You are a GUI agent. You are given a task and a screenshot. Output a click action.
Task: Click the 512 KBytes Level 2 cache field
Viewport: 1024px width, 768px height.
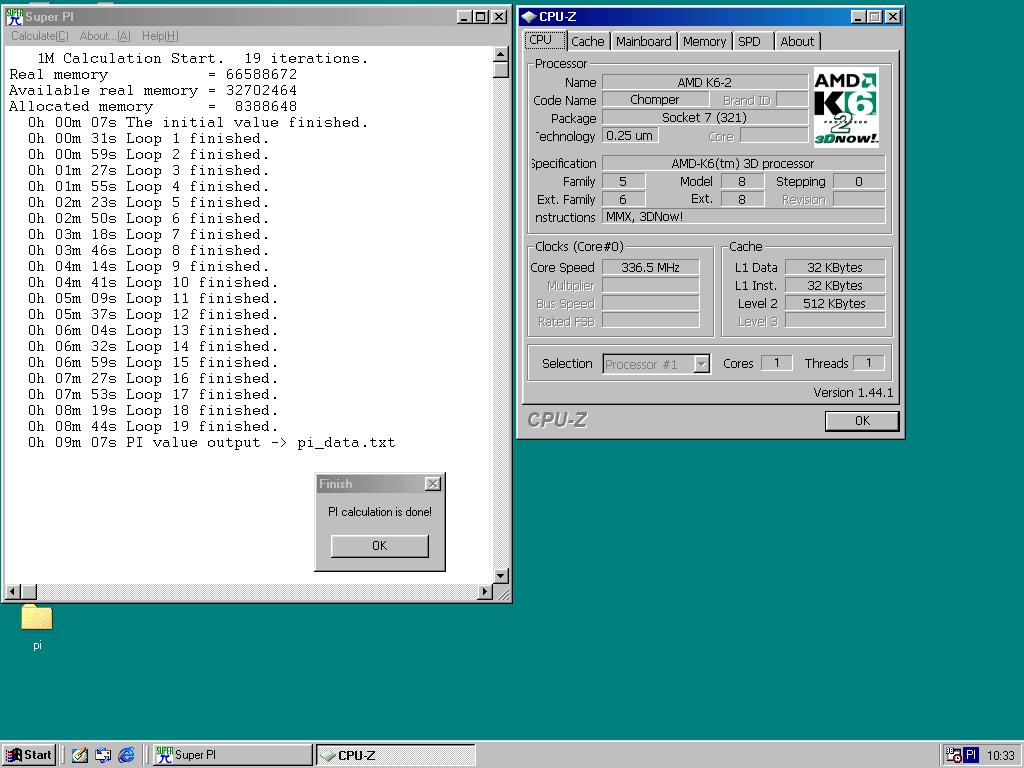click(x=835, y=303)
